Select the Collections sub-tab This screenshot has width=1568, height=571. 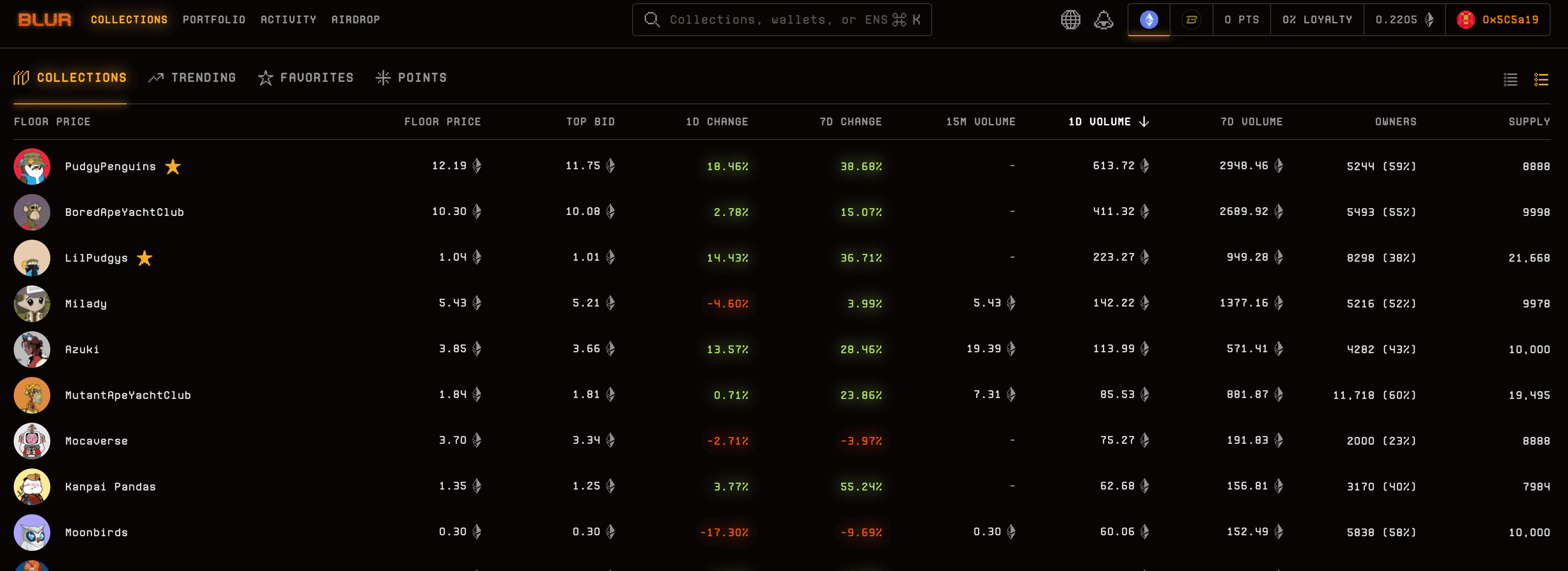(70, 77)
